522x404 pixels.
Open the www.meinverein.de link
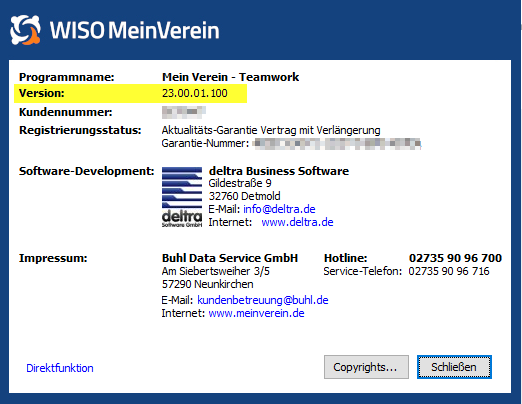point(256,313)
